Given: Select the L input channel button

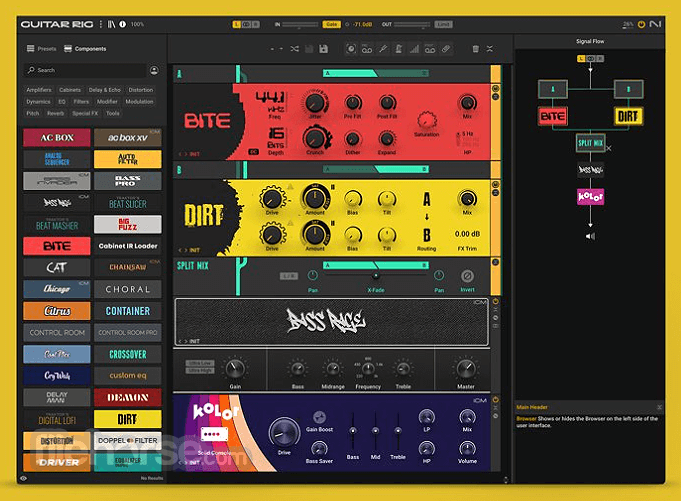Looking at the screenshot, I should coord(237,24).
